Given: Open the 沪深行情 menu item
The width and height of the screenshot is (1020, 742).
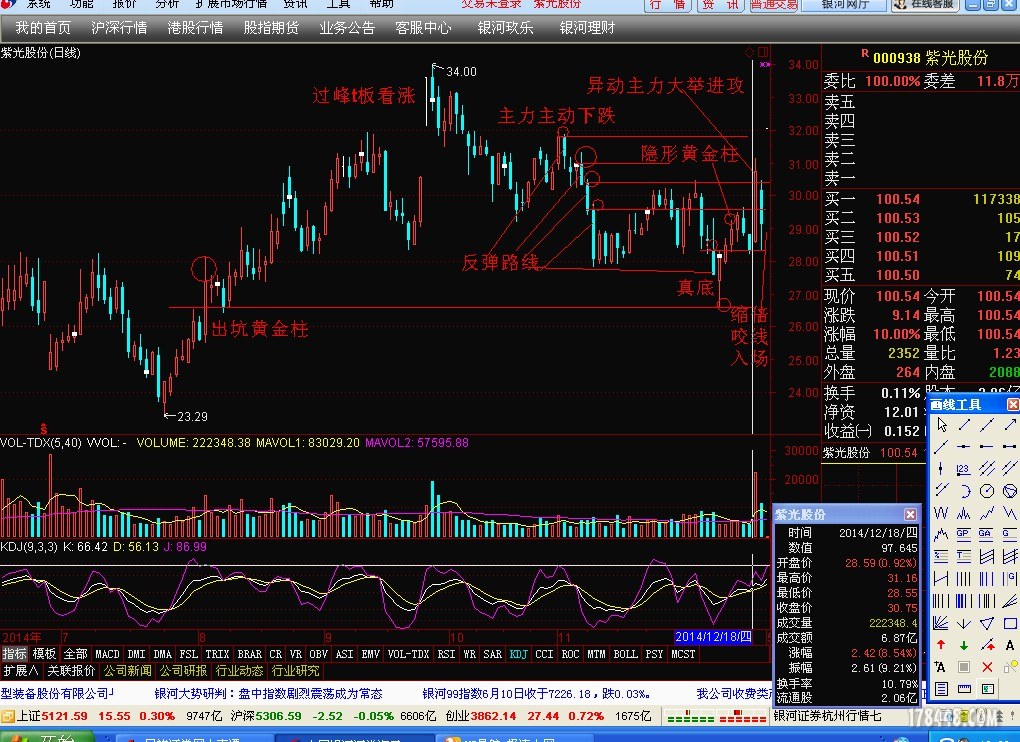Looking at the screenshot, I should (x=119, y=28).
